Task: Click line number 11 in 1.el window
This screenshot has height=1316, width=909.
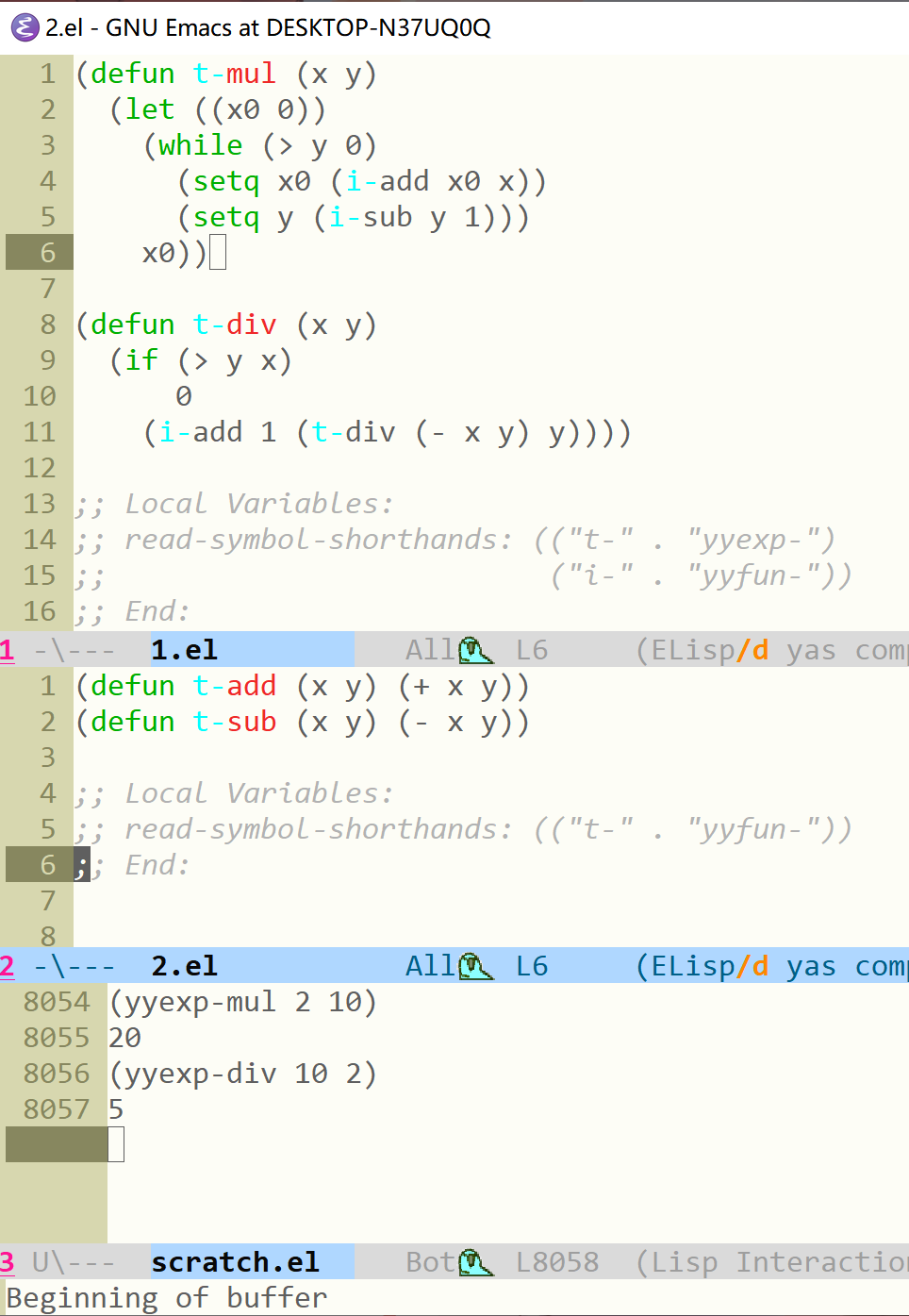Action: tap(40, 432)
